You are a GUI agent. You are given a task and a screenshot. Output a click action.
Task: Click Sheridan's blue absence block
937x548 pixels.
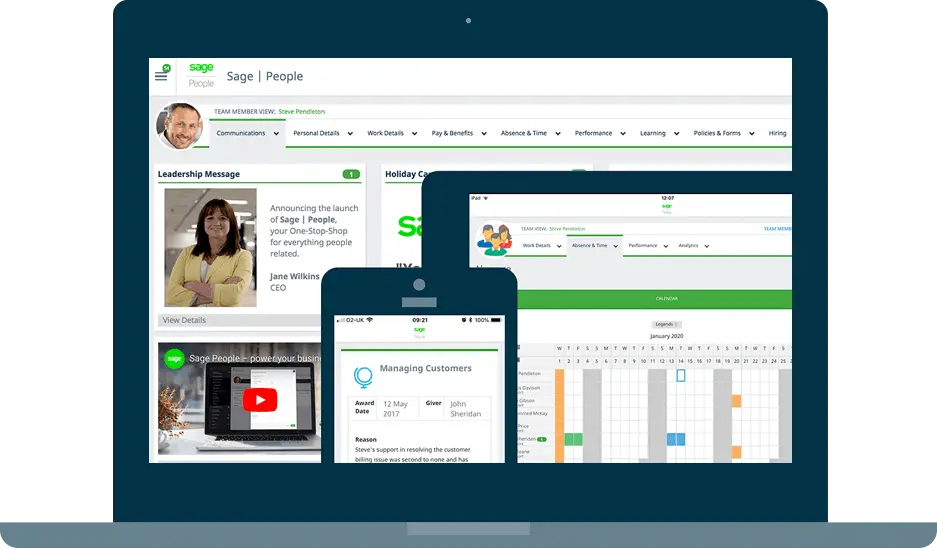click(676, 439)
